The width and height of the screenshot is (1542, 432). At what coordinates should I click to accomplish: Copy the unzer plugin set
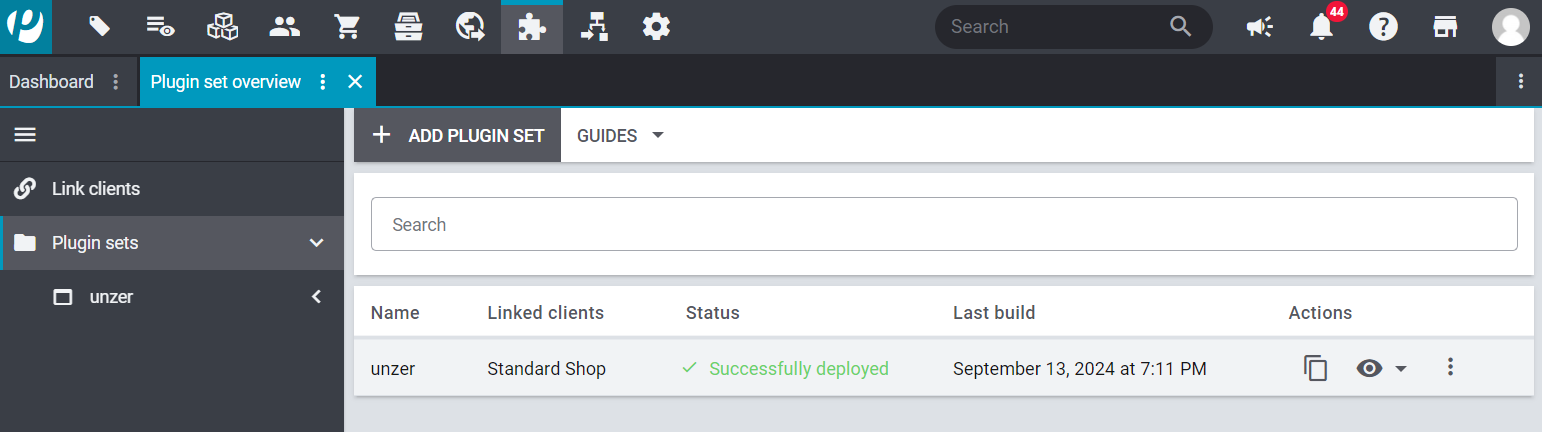(1316, 368)
